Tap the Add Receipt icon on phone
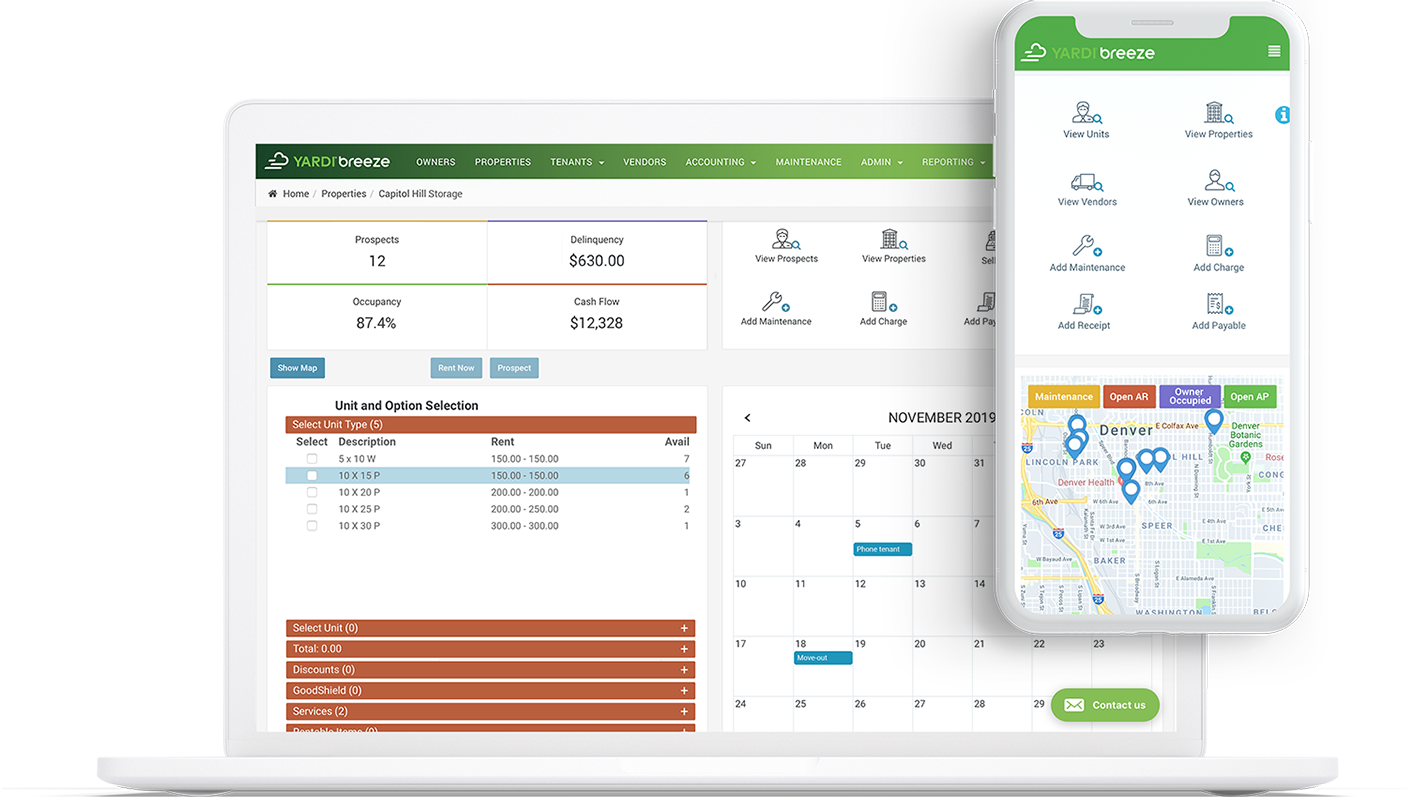Screen dimensions: 1416x797 (1086, 304)
